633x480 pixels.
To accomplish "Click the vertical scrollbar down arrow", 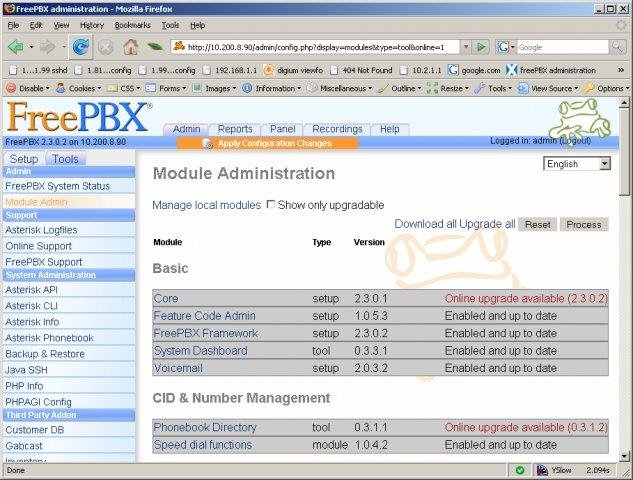I will [x=624, y=456].
